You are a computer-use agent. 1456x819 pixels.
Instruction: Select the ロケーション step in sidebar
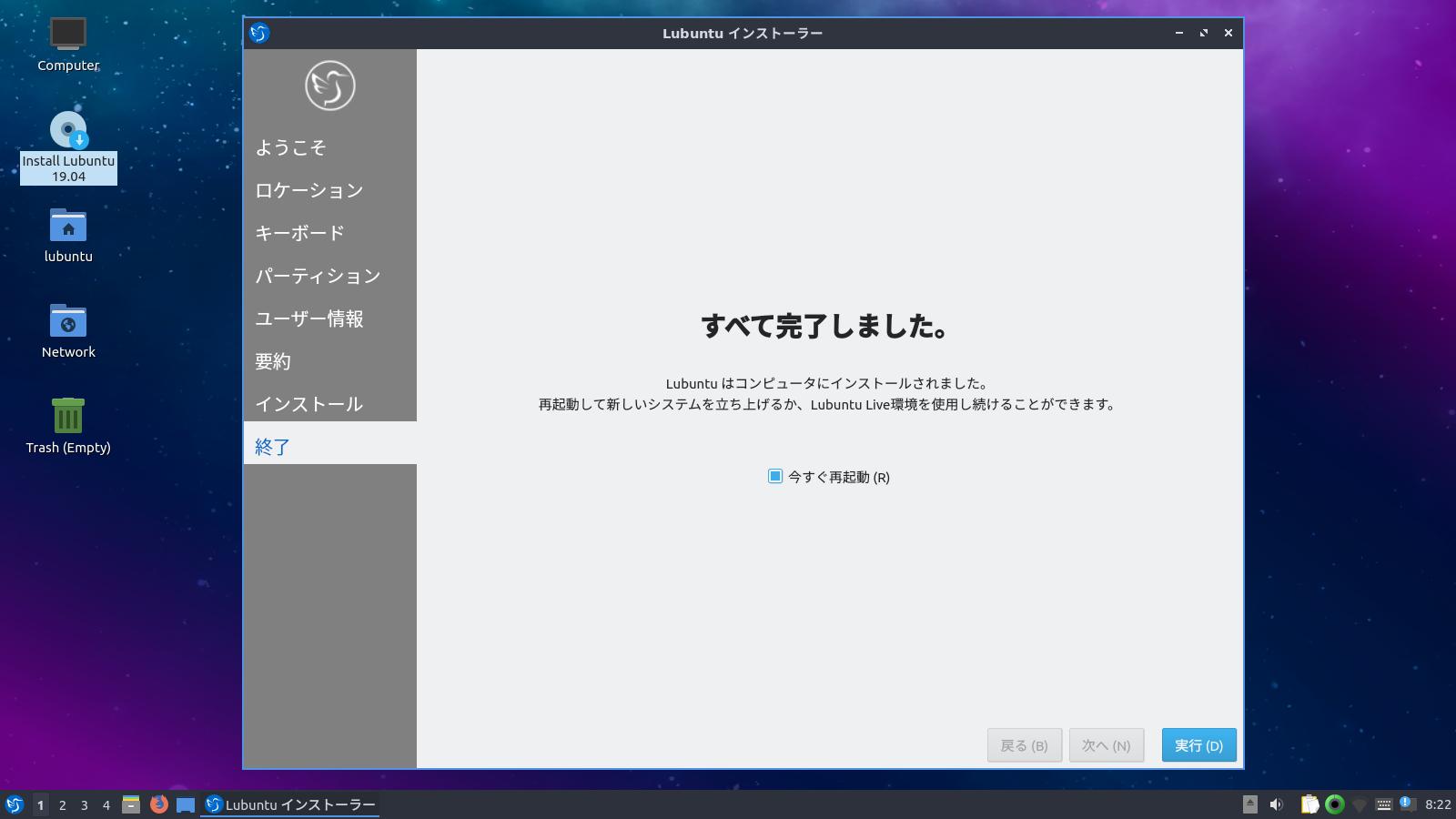point(329,190)
